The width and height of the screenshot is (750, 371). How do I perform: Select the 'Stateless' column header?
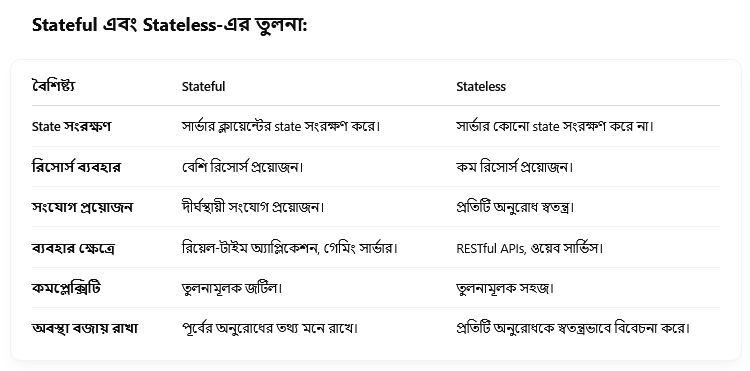pos(481,87)
